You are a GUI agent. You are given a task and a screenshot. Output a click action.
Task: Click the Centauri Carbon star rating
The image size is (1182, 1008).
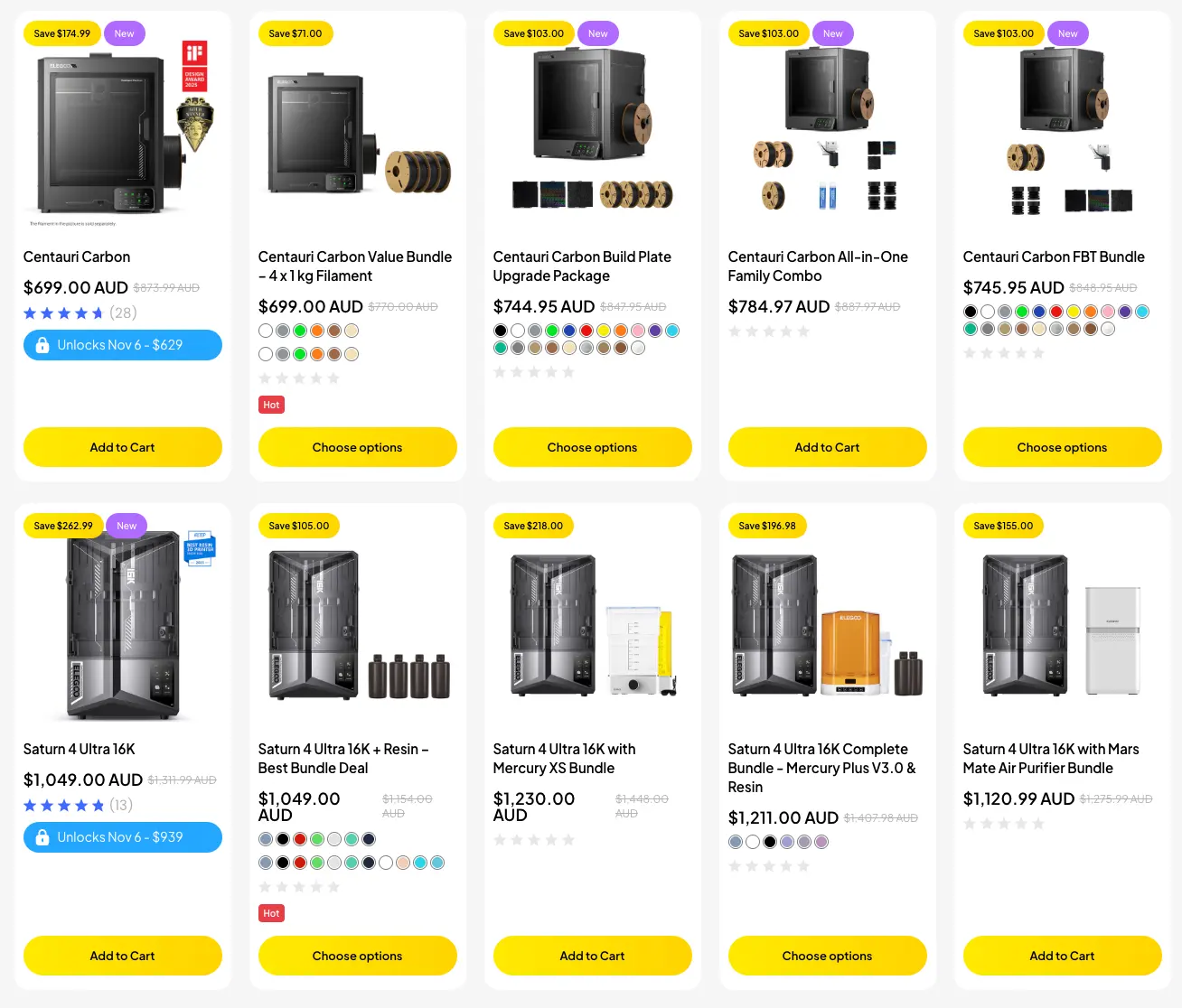pyautogui.click(x=64, y=313)
